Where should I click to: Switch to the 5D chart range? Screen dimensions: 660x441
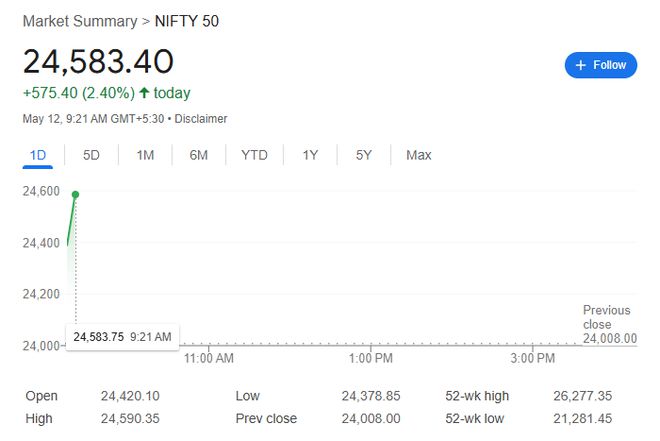(91, 155)
